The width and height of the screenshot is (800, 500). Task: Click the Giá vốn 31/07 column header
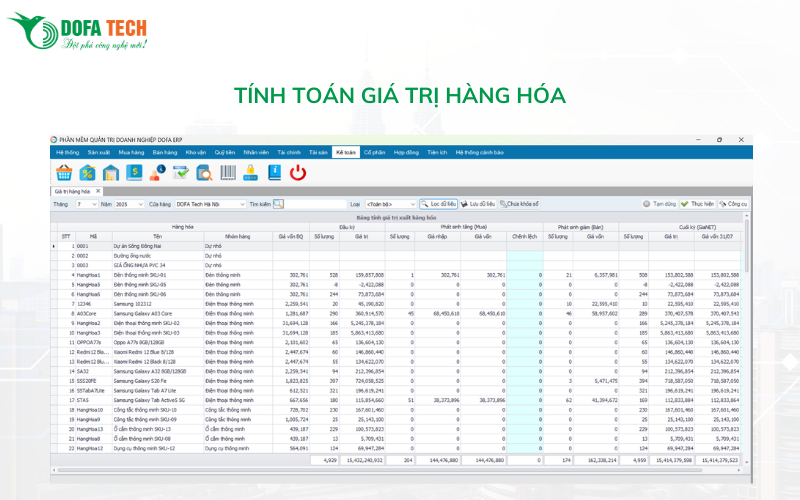point(717,236)
